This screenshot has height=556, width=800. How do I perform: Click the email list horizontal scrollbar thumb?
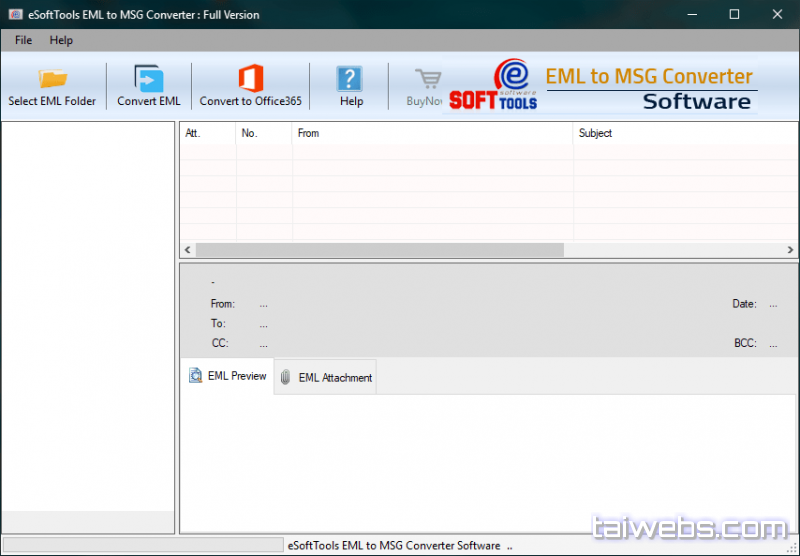pos(380,250)
